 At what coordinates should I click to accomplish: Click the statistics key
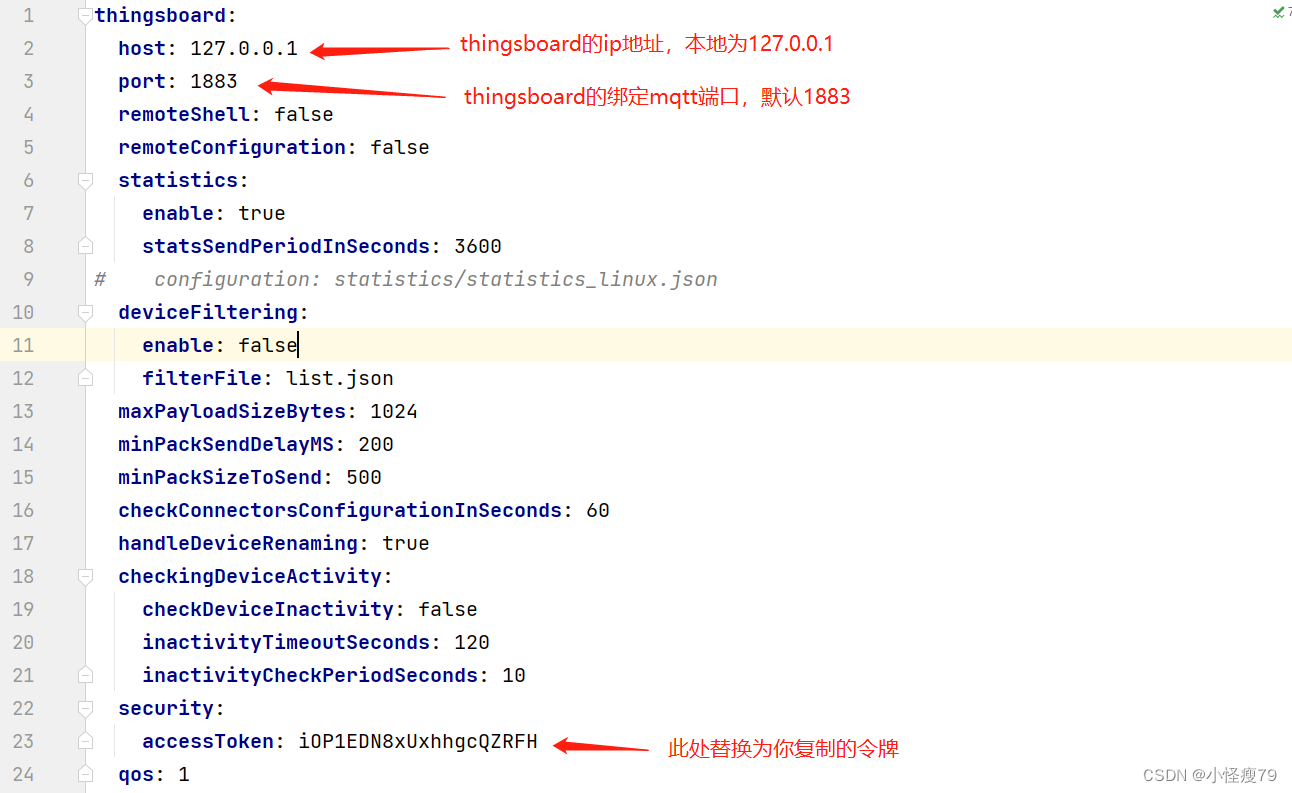click(x=178, y=181)
